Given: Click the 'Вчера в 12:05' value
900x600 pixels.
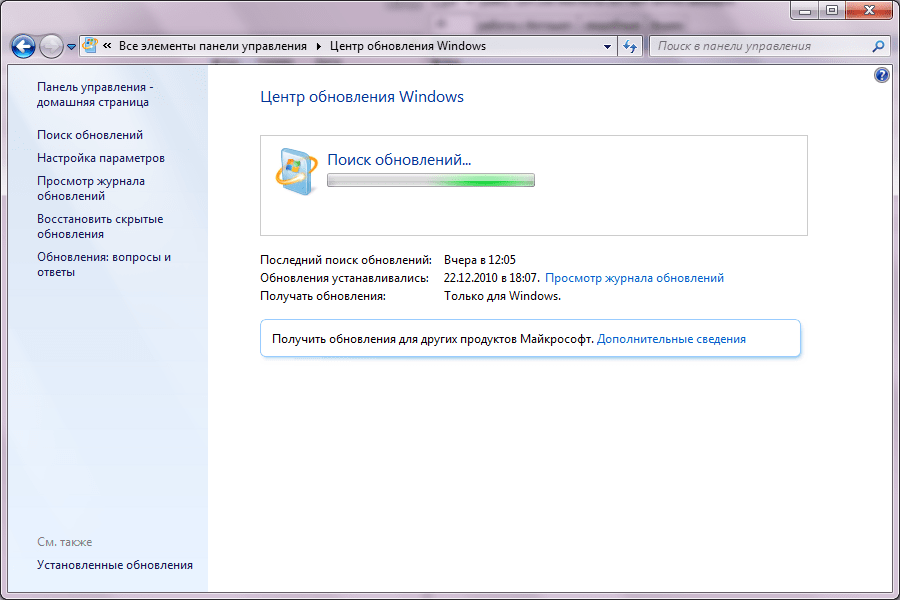Looking at the screenshot, I should (480, 260).
